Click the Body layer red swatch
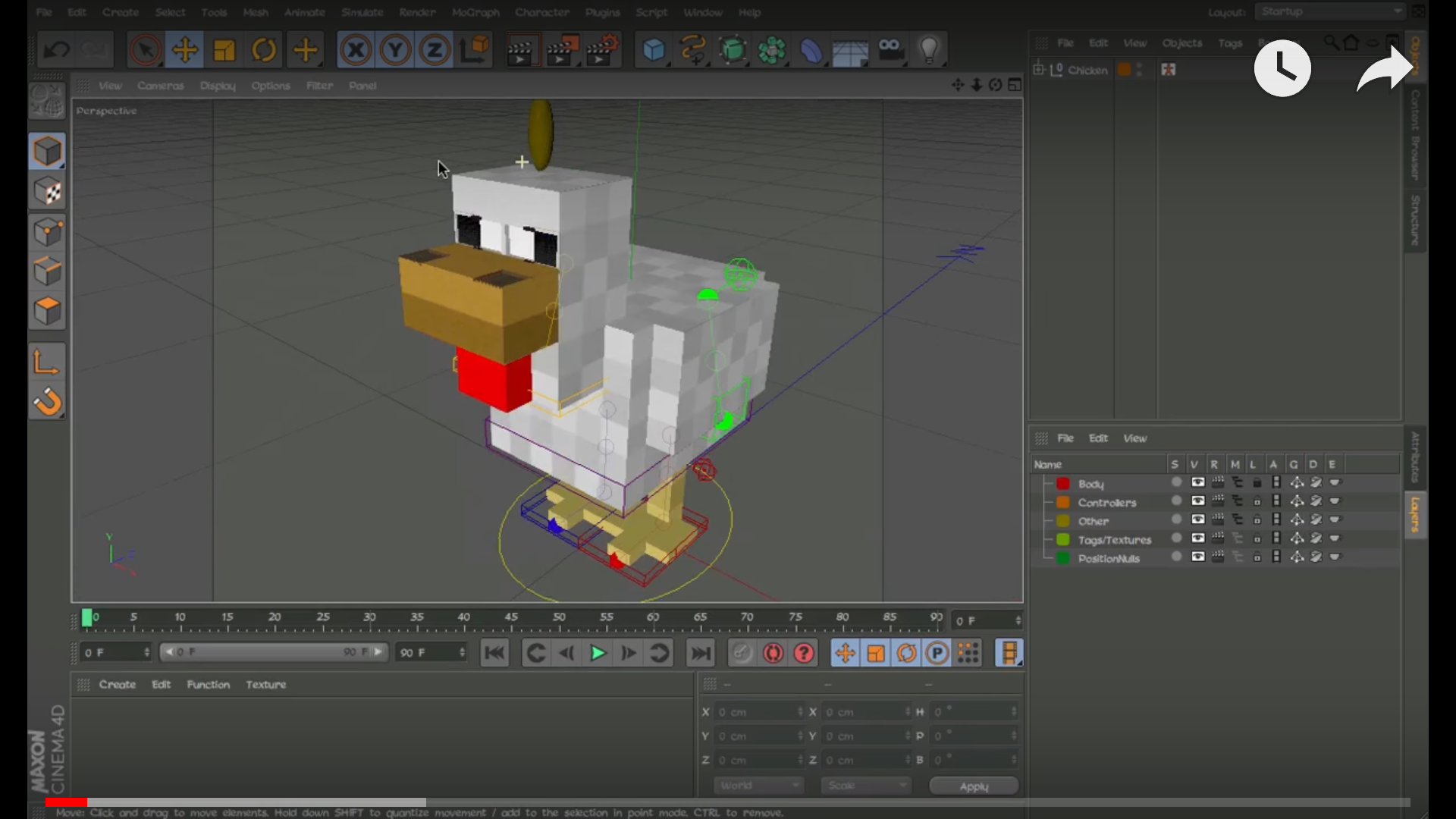 tap(1063, 484)
